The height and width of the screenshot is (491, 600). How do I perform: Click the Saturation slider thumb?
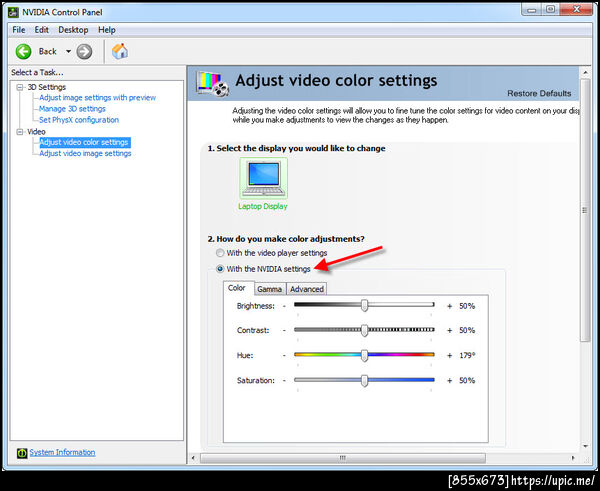tap(365, 380)
